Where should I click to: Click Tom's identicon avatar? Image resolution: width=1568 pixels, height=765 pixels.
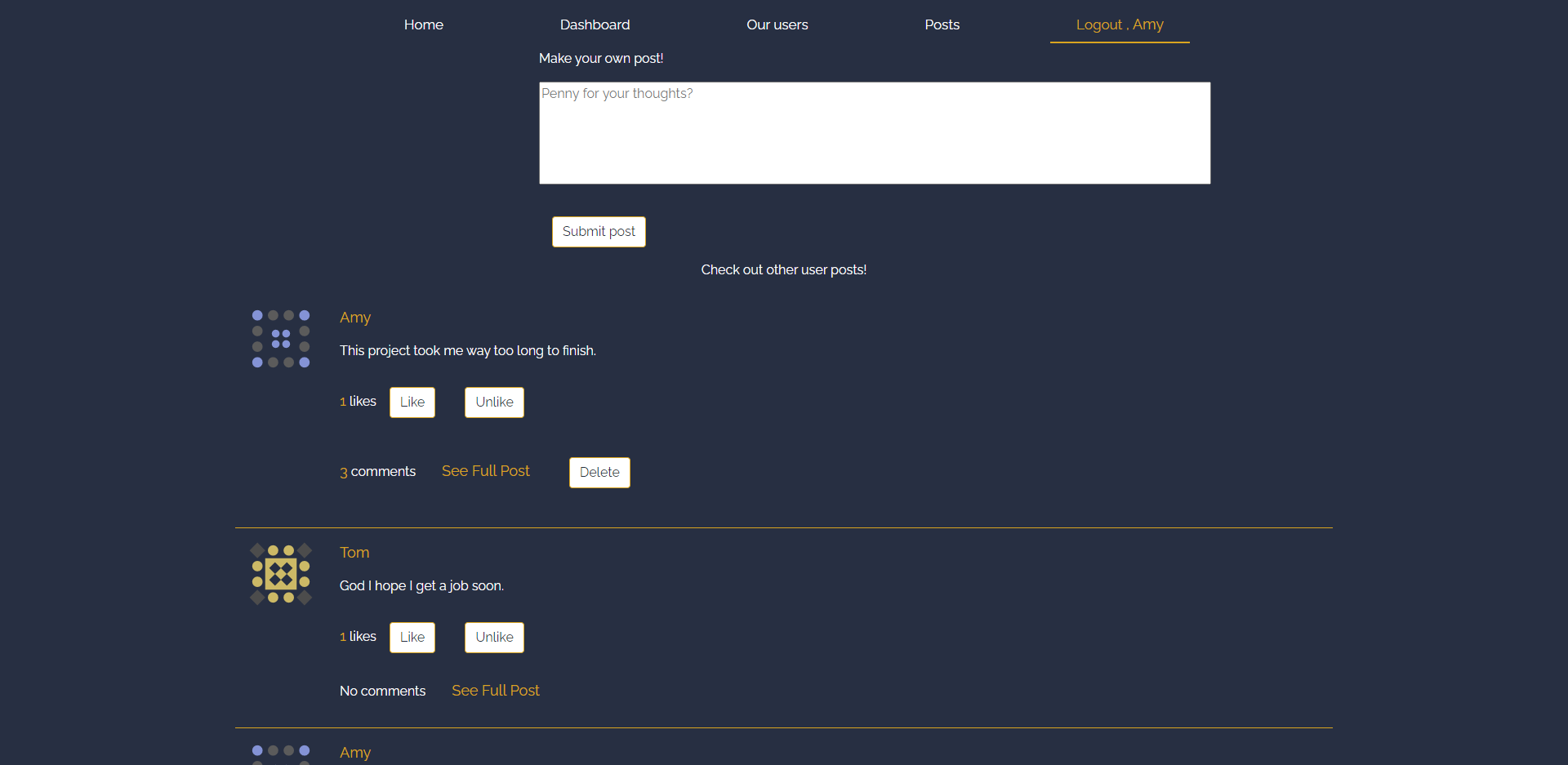click(281, 574)
